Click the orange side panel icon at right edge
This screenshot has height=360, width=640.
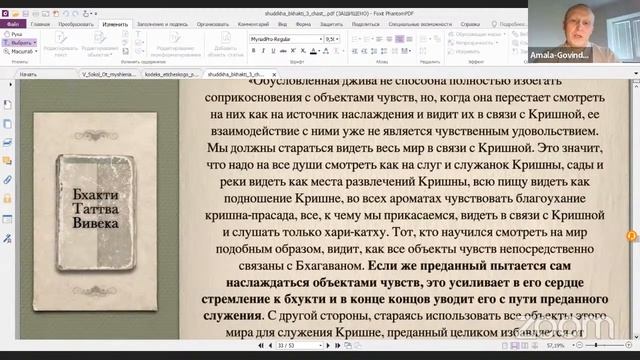click(632, 236)
